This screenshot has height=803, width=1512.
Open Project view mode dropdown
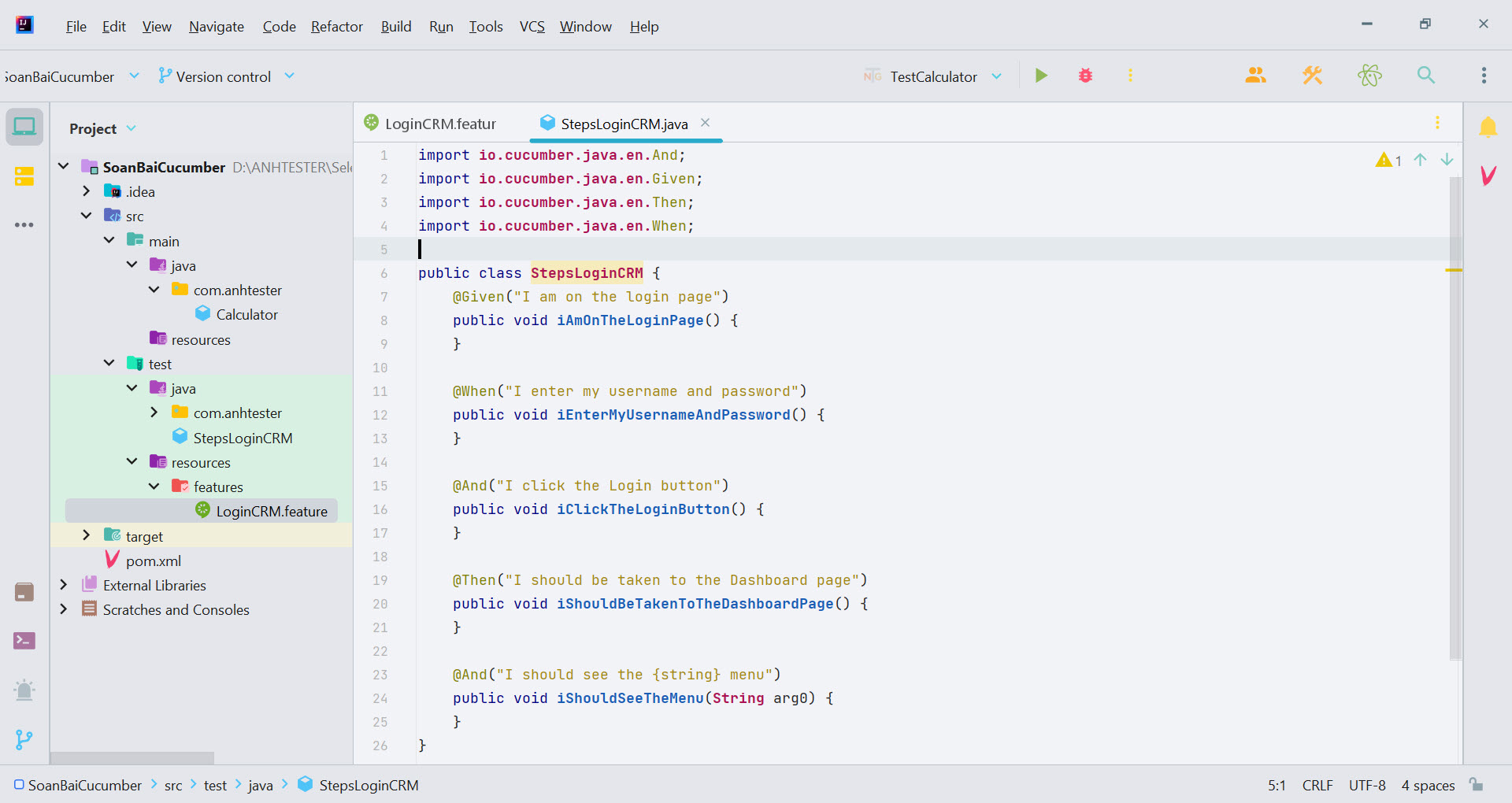102,128
